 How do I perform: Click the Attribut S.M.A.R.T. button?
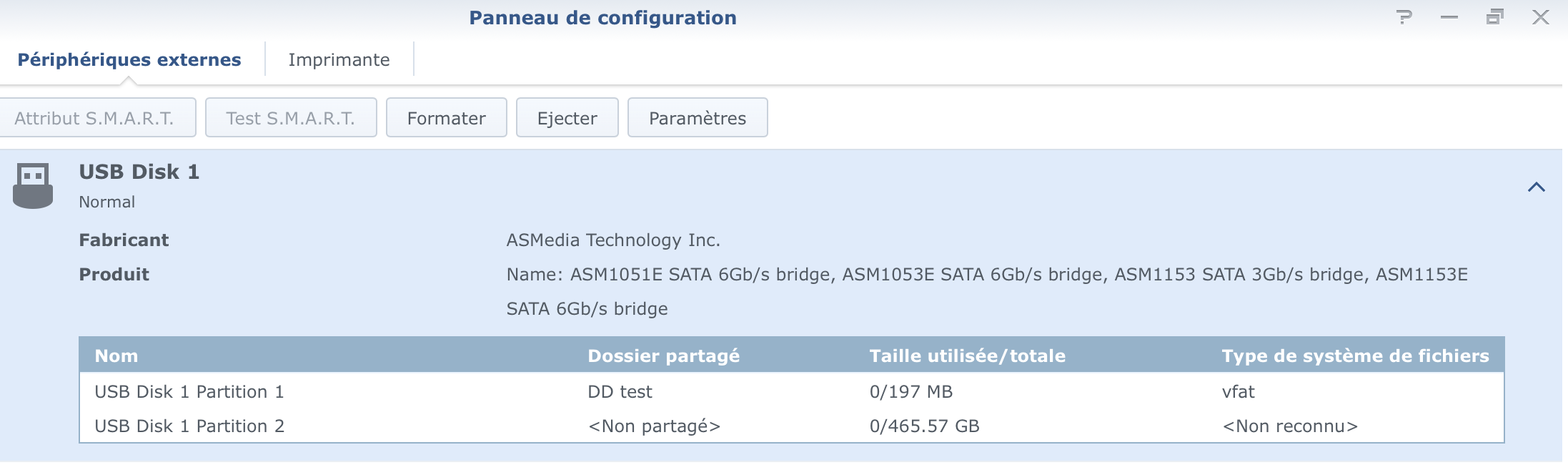[96, 117]
